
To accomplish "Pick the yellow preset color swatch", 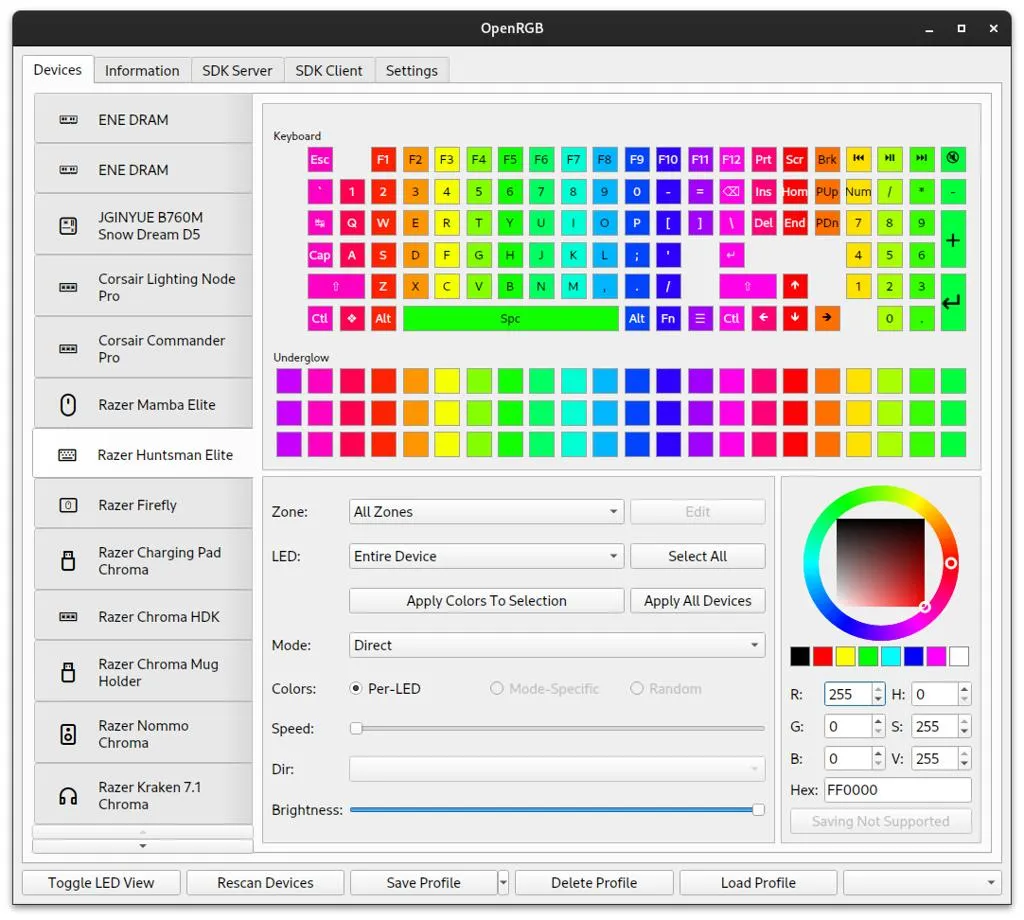I will point(845,656).
